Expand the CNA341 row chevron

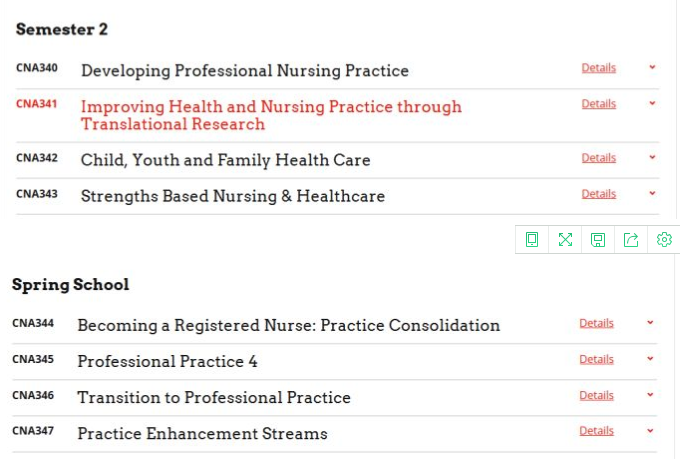pos(652,104)
